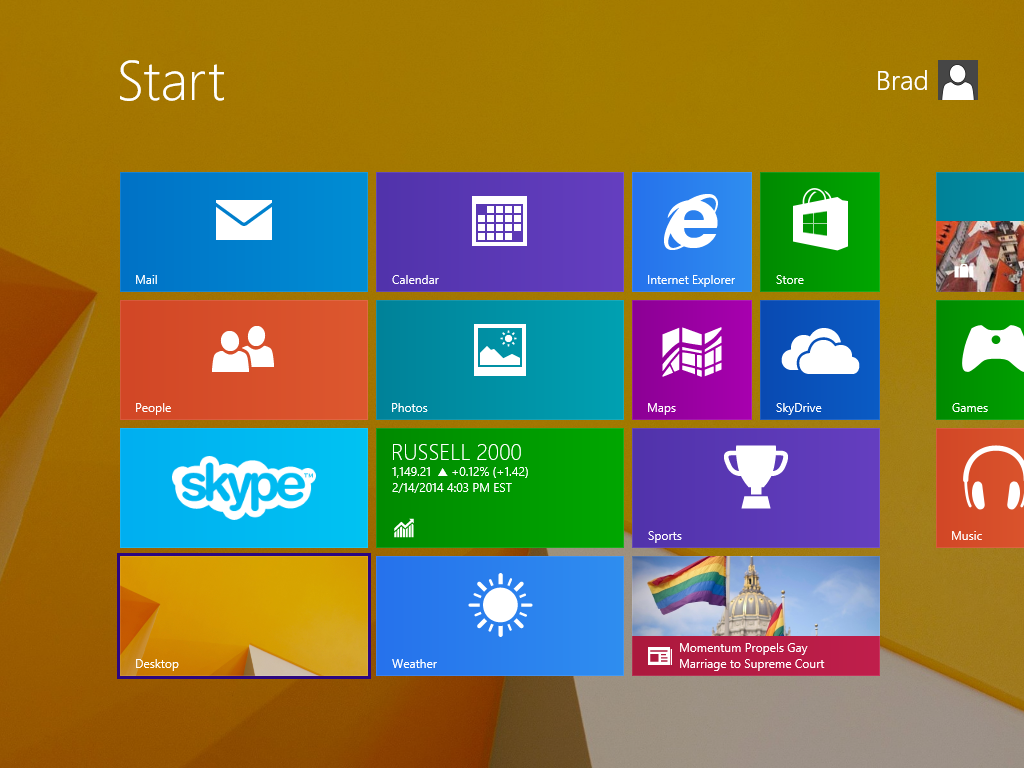Open the Momentum Propels Gay Marriage news tile

click(756, 616)
